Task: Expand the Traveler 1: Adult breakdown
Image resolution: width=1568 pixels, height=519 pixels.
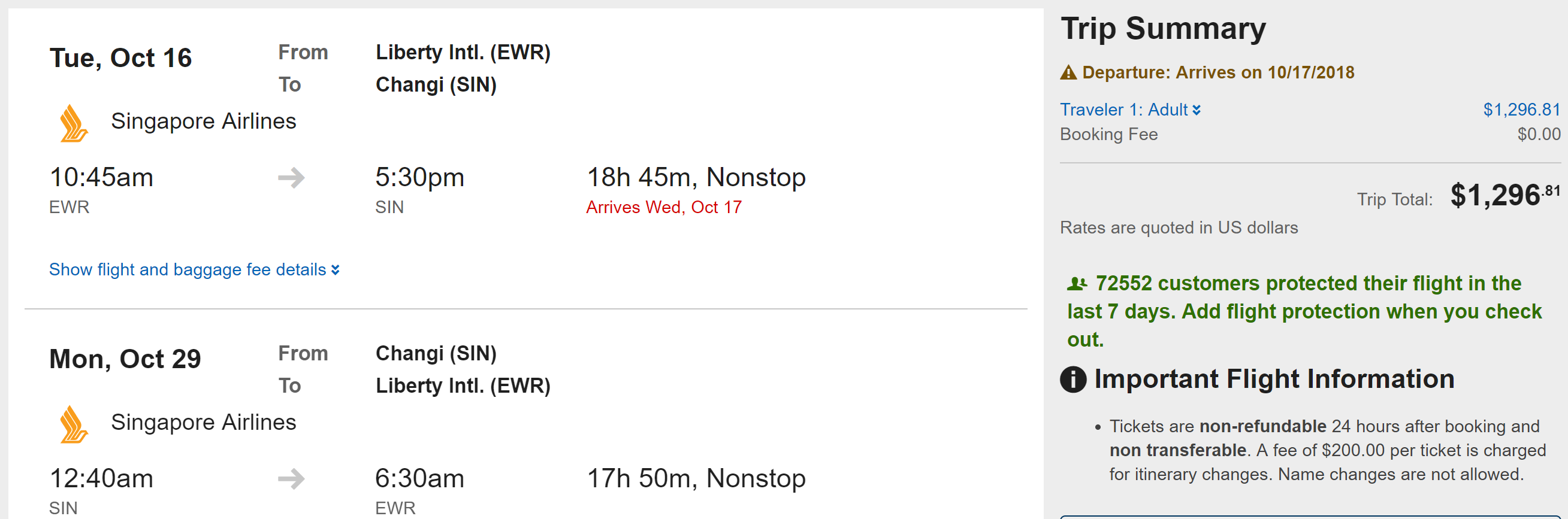Action: click(x=1123, y=110)
